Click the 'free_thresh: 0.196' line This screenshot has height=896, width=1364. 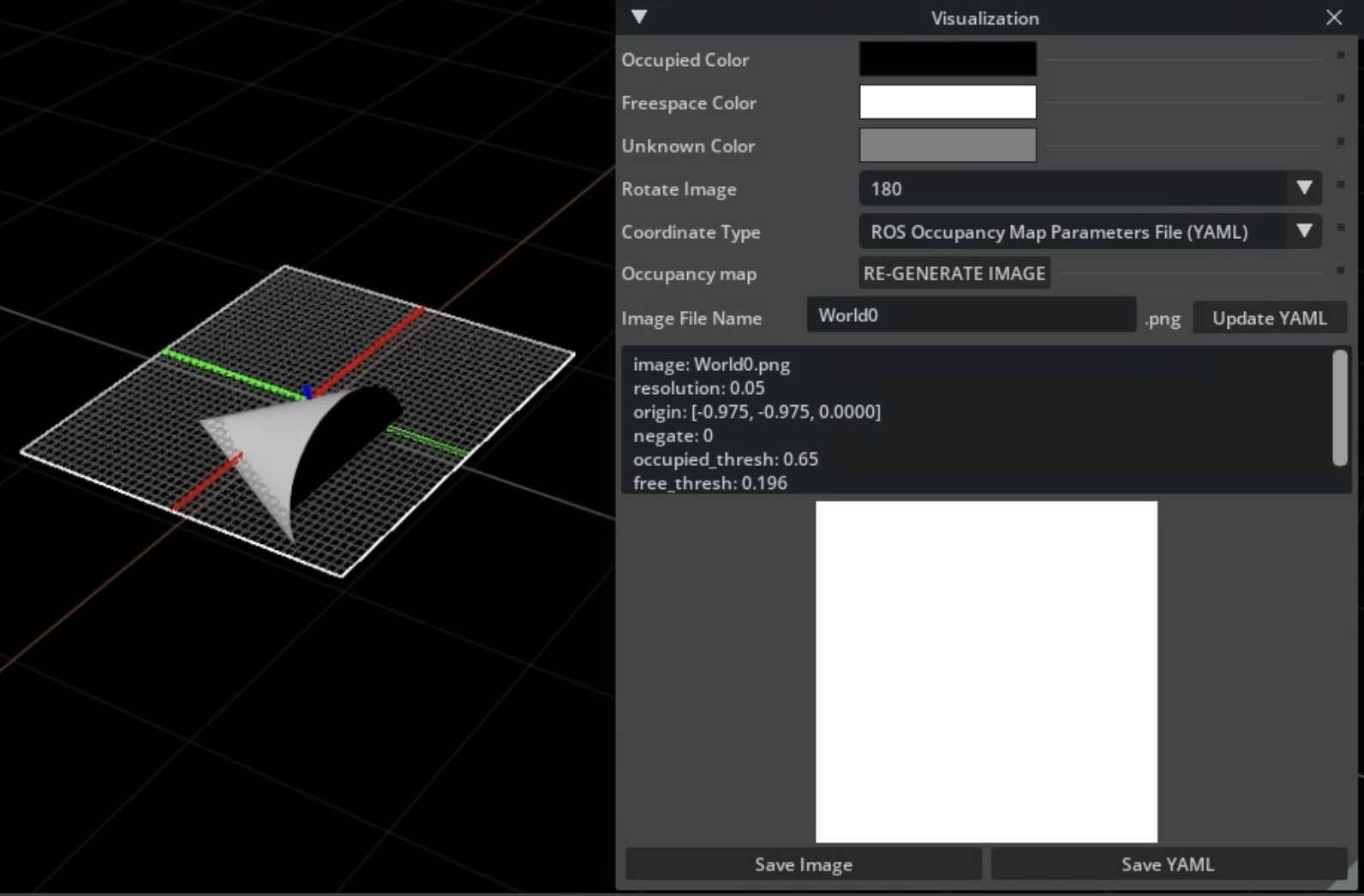pos(710,483)
